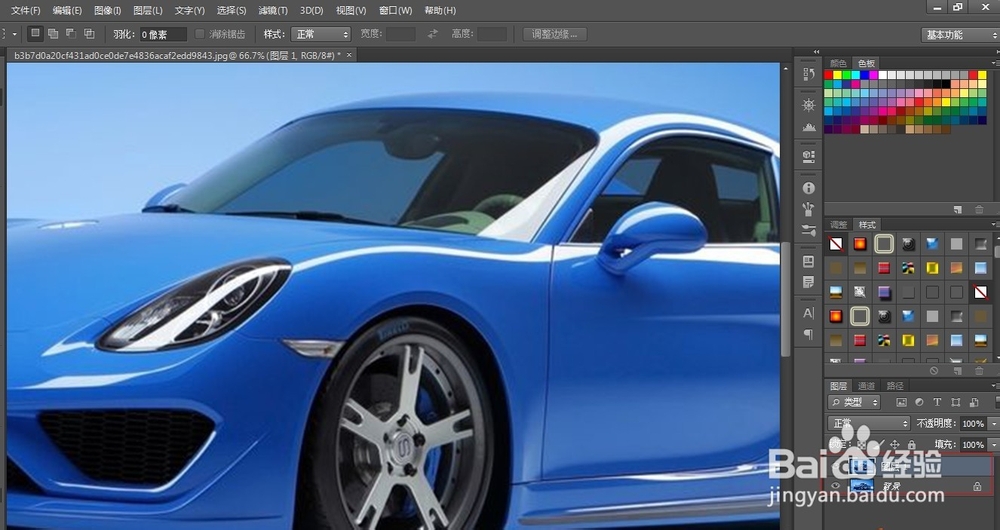Toggle lock position move icon
Screen dimensions: 1000x530
coord(895,445)
